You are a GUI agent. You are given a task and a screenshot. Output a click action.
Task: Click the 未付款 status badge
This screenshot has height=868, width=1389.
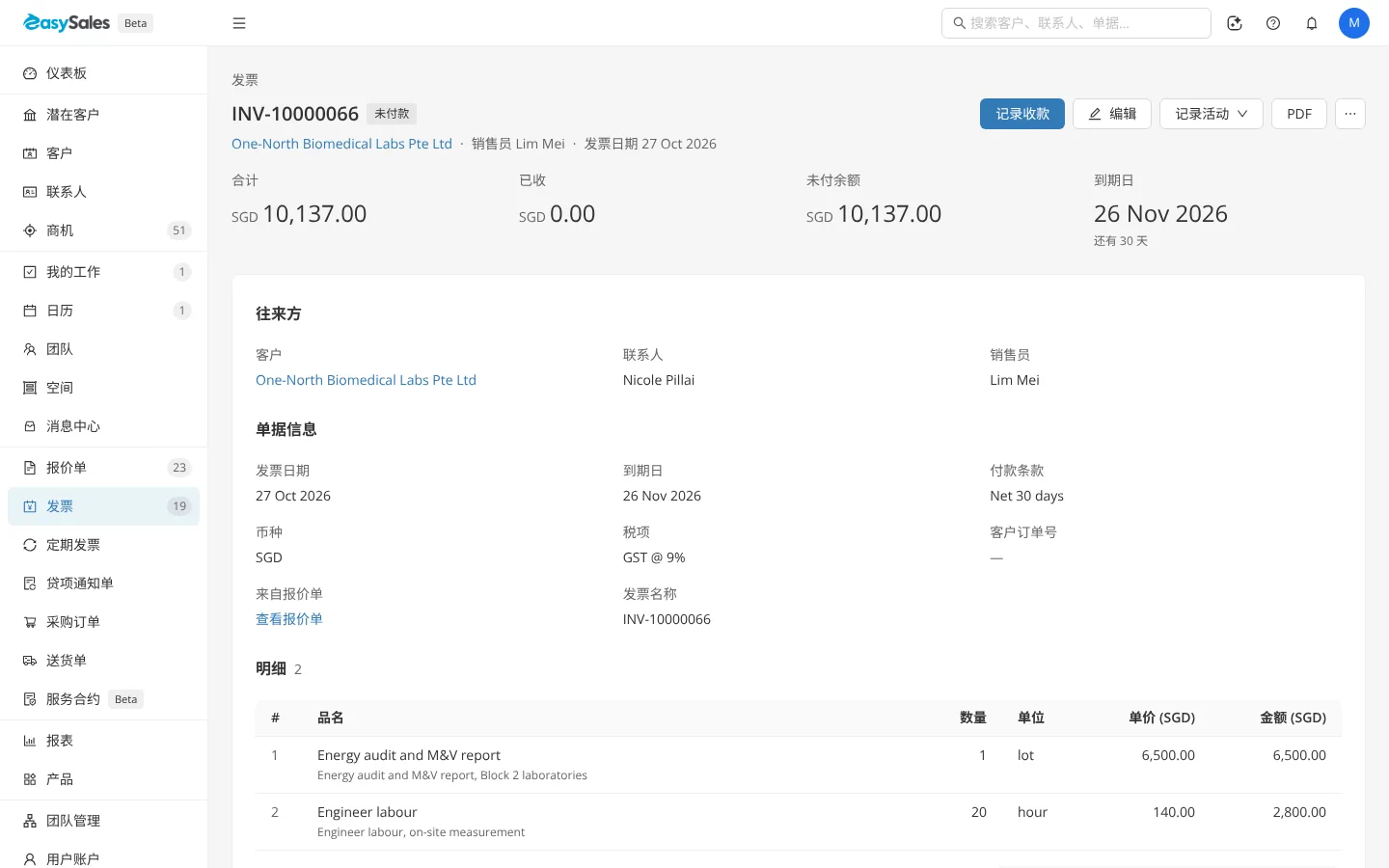pyautogui.click(x=392, y=114)
